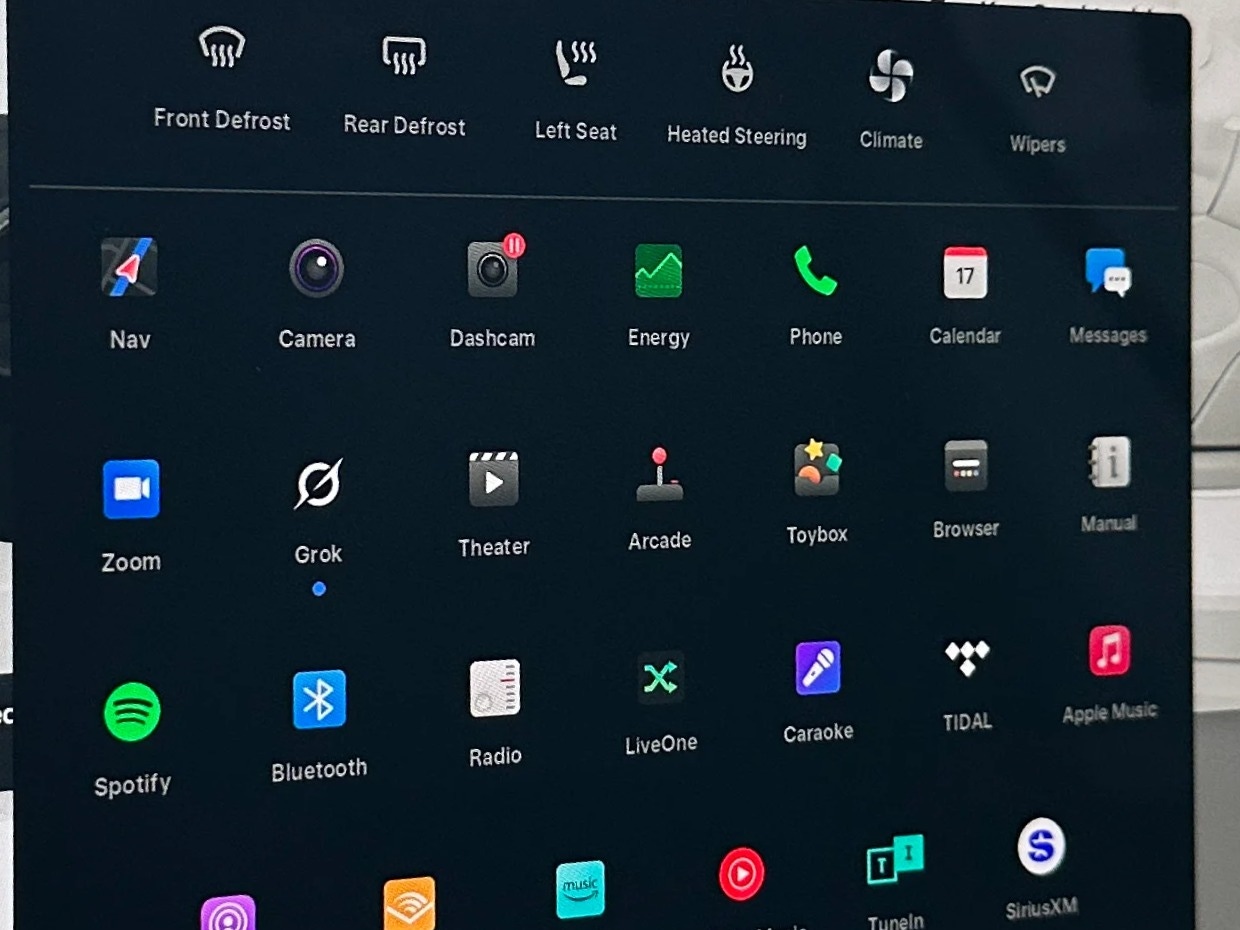Enable Heated Steering
Viewport: 1240px width, 930px height.
737,70
